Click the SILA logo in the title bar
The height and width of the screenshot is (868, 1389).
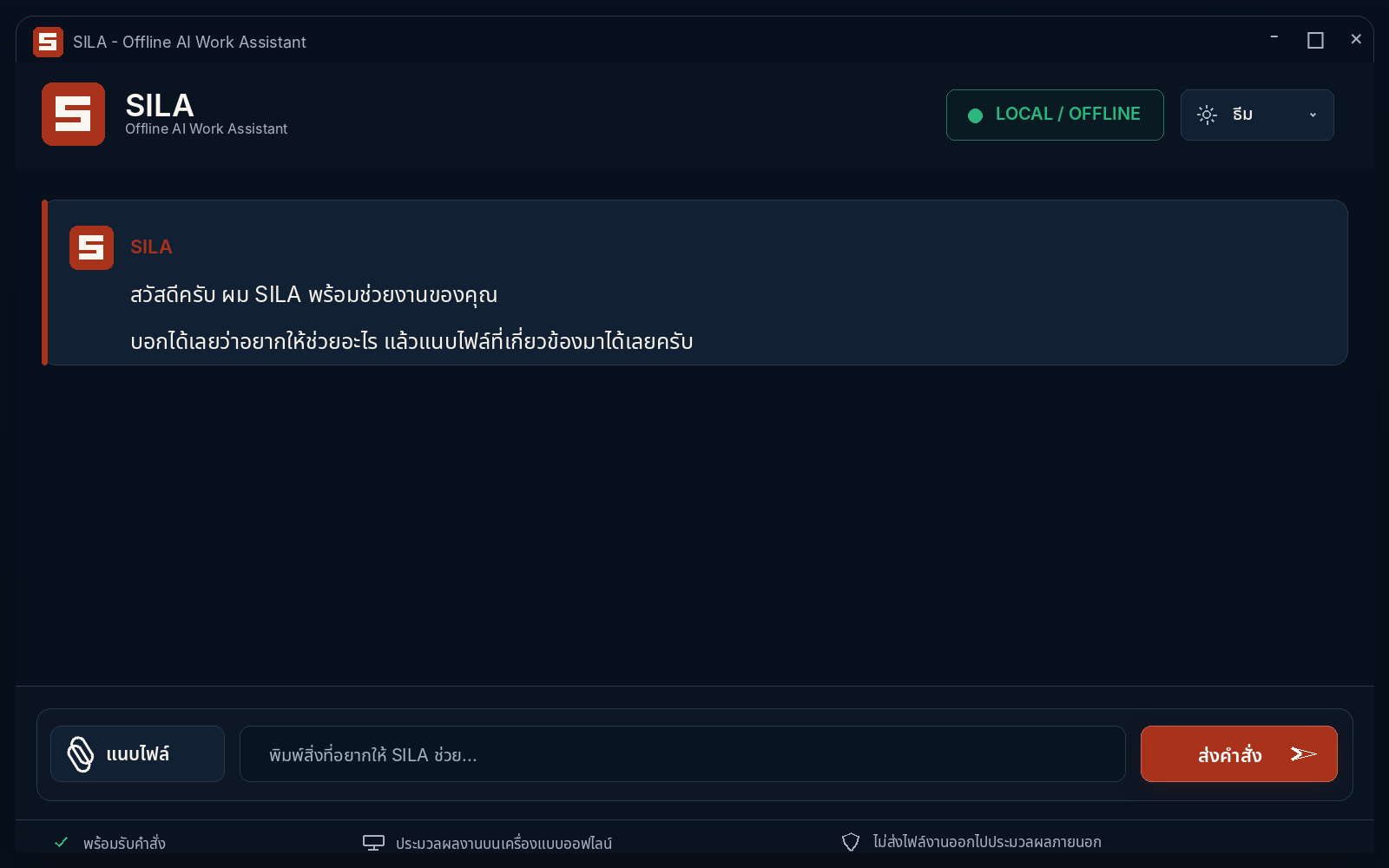(48, 42)
